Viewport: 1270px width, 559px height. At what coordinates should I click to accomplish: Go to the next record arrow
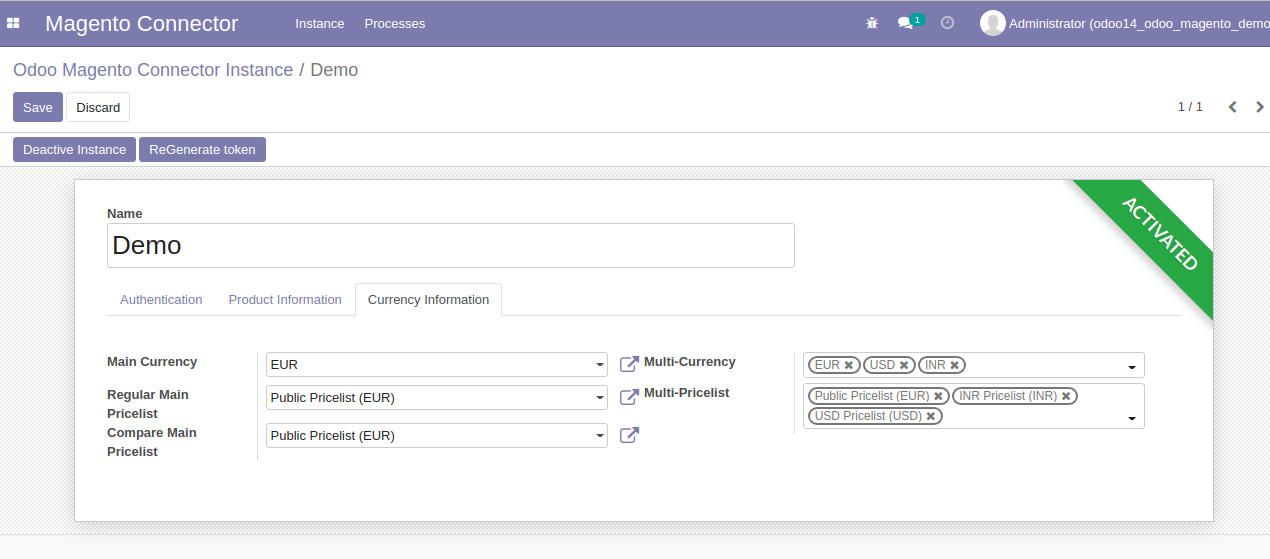(1259, 107)
